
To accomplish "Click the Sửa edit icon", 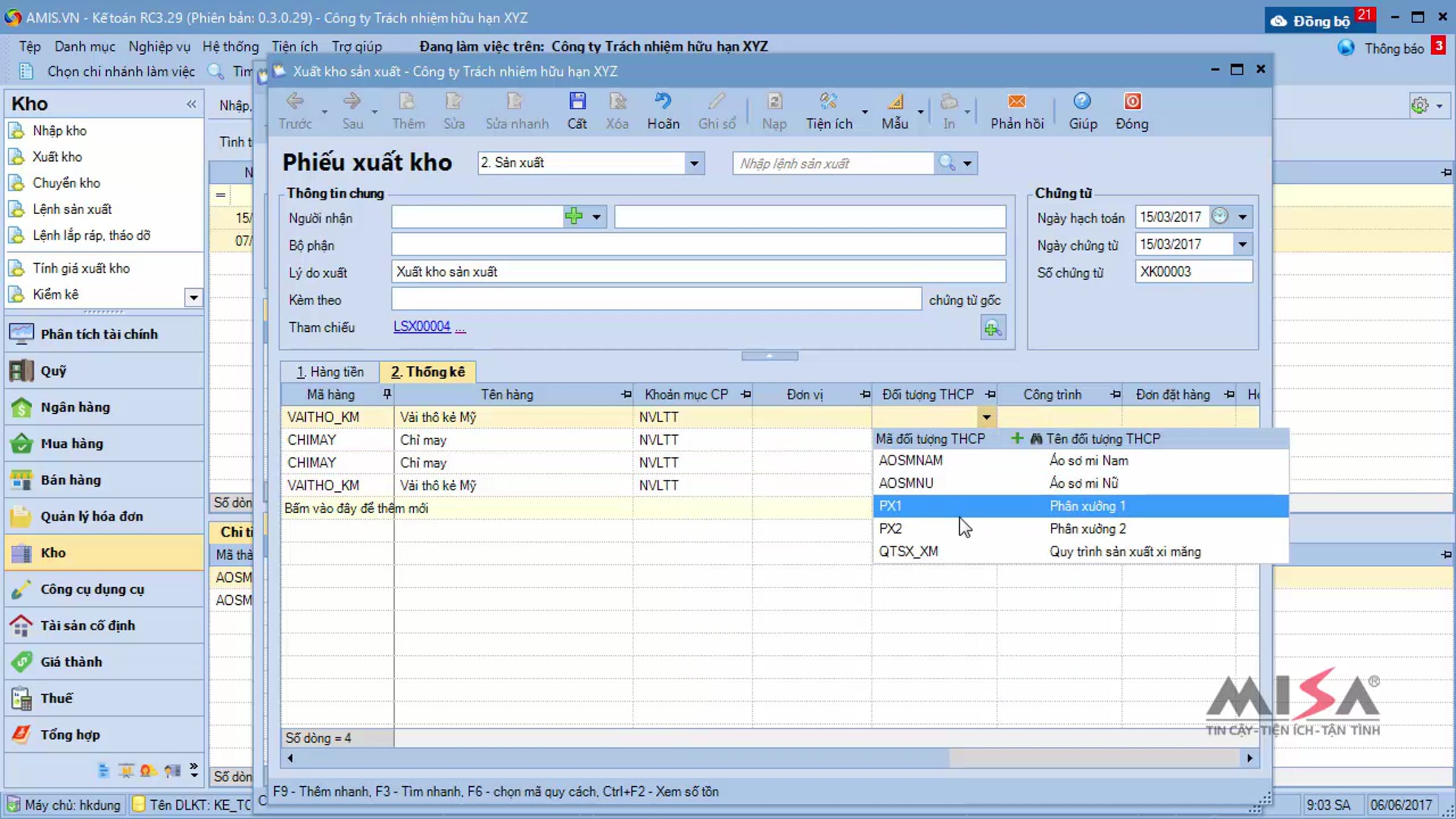I will [453, 101].
